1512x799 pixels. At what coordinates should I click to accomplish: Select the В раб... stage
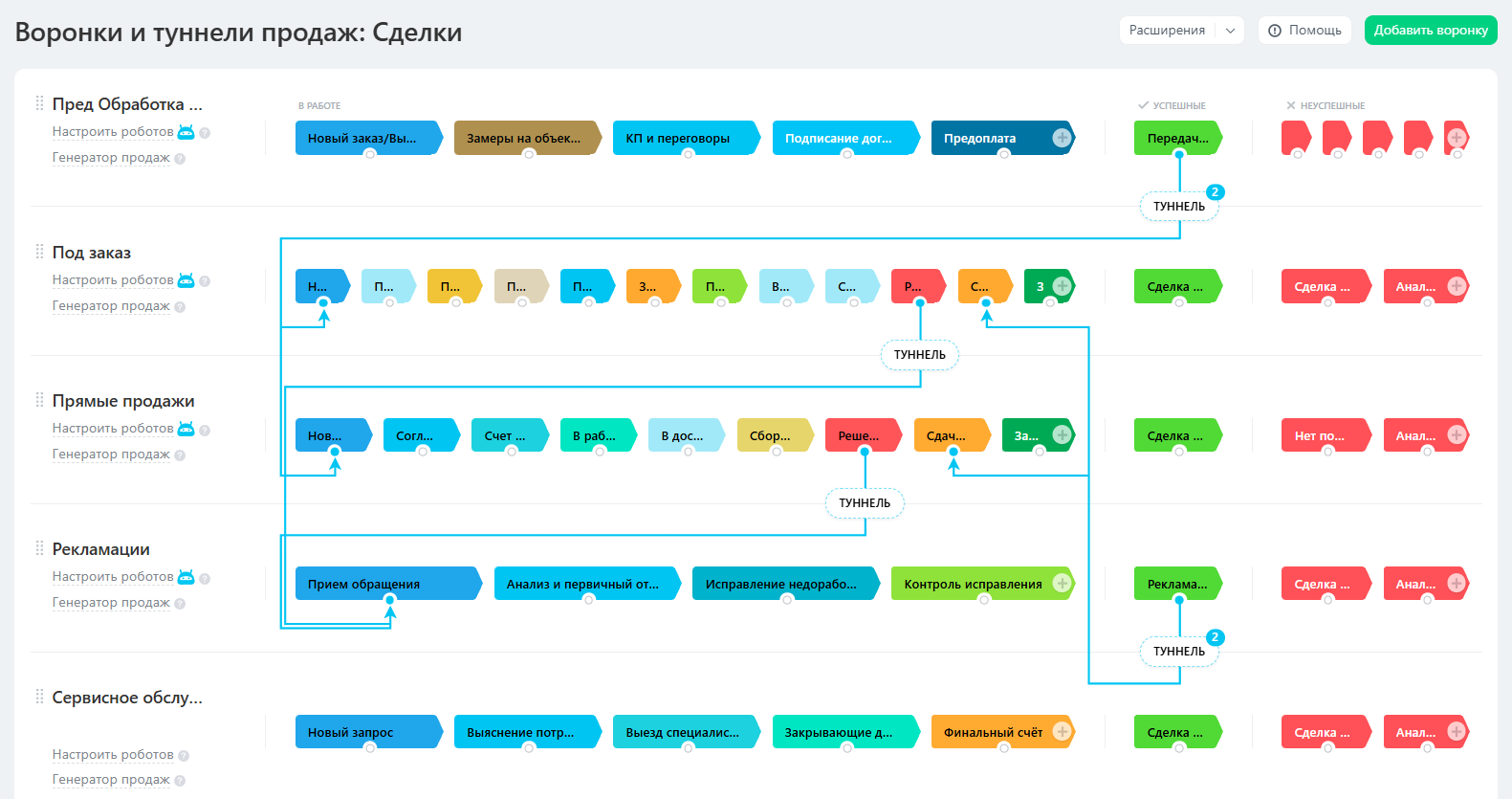pos(599,435)
